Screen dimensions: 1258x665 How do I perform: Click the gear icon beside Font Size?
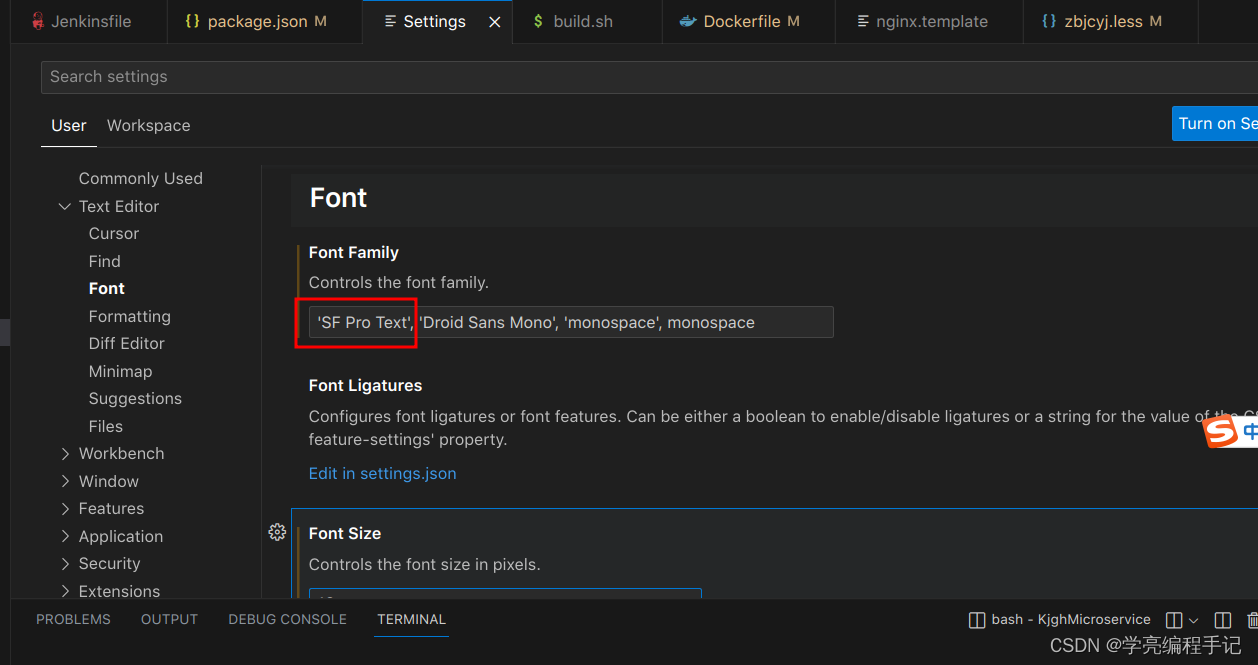point(277,532)
